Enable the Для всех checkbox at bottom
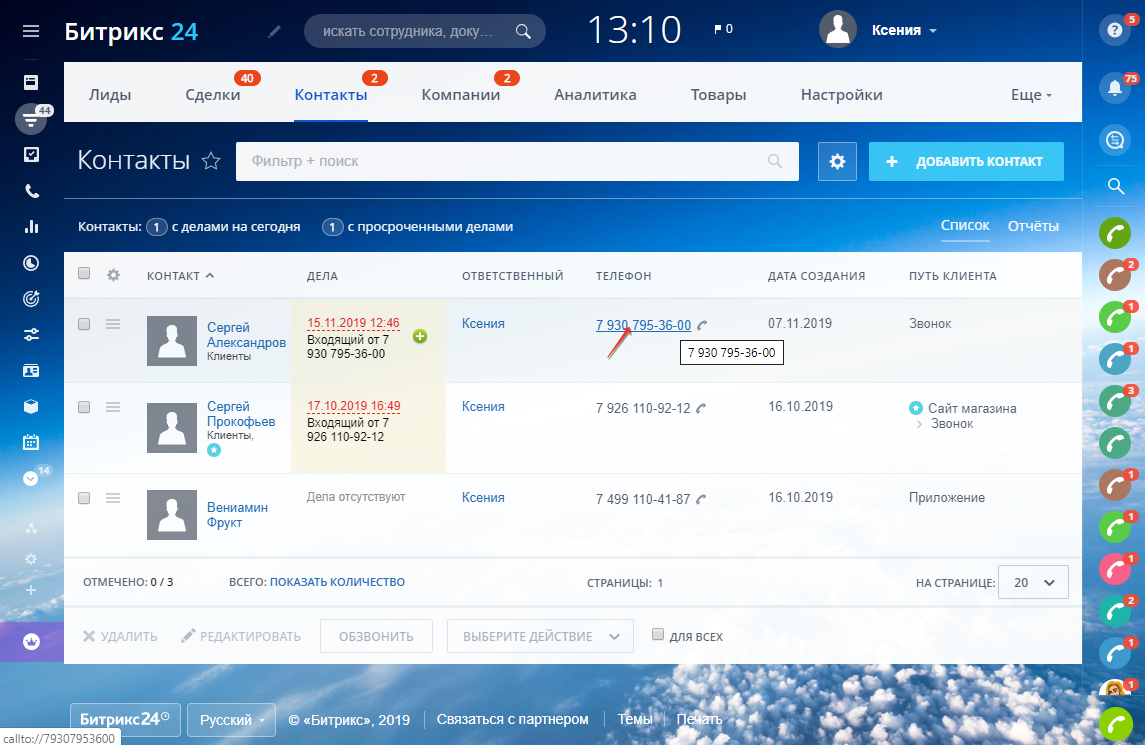 click(657, 635)
